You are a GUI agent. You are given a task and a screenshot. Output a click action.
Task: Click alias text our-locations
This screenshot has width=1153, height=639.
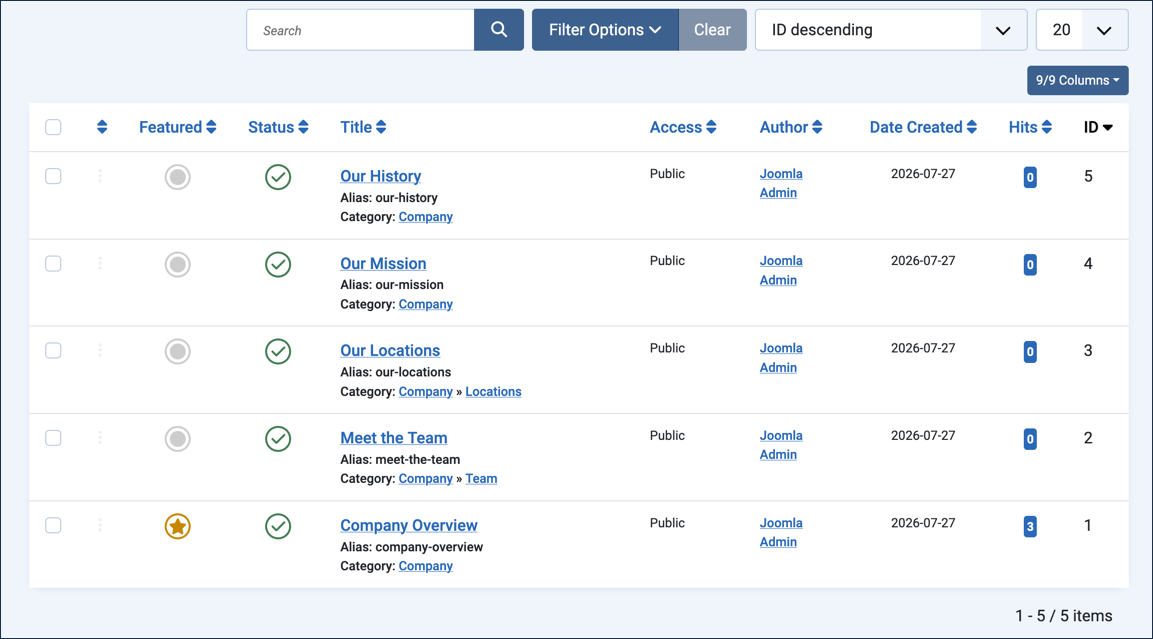[413, 372]
